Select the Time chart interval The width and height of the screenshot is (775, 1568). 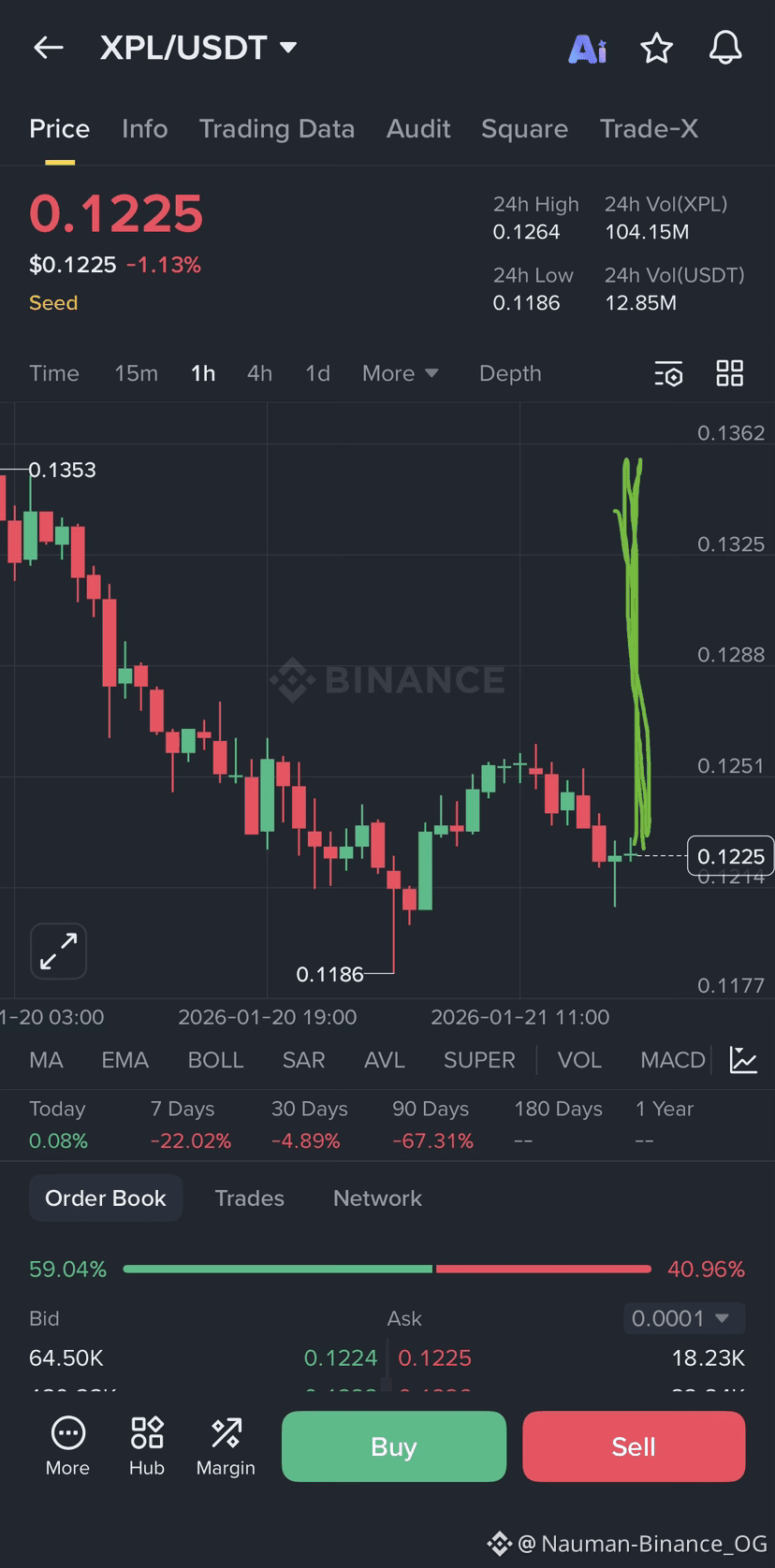tap(54, 373)
